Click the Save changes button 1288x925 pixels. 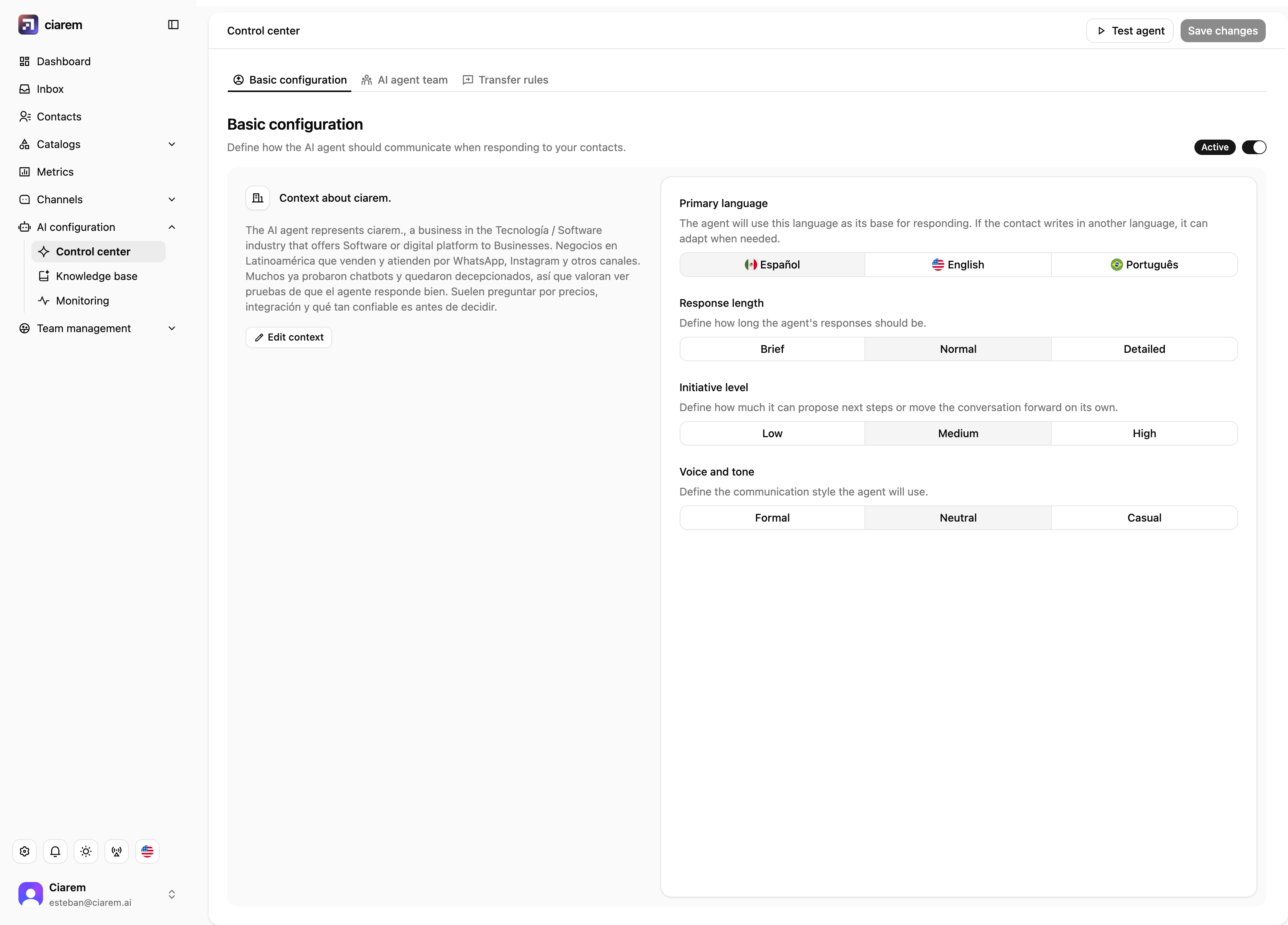1223,31
